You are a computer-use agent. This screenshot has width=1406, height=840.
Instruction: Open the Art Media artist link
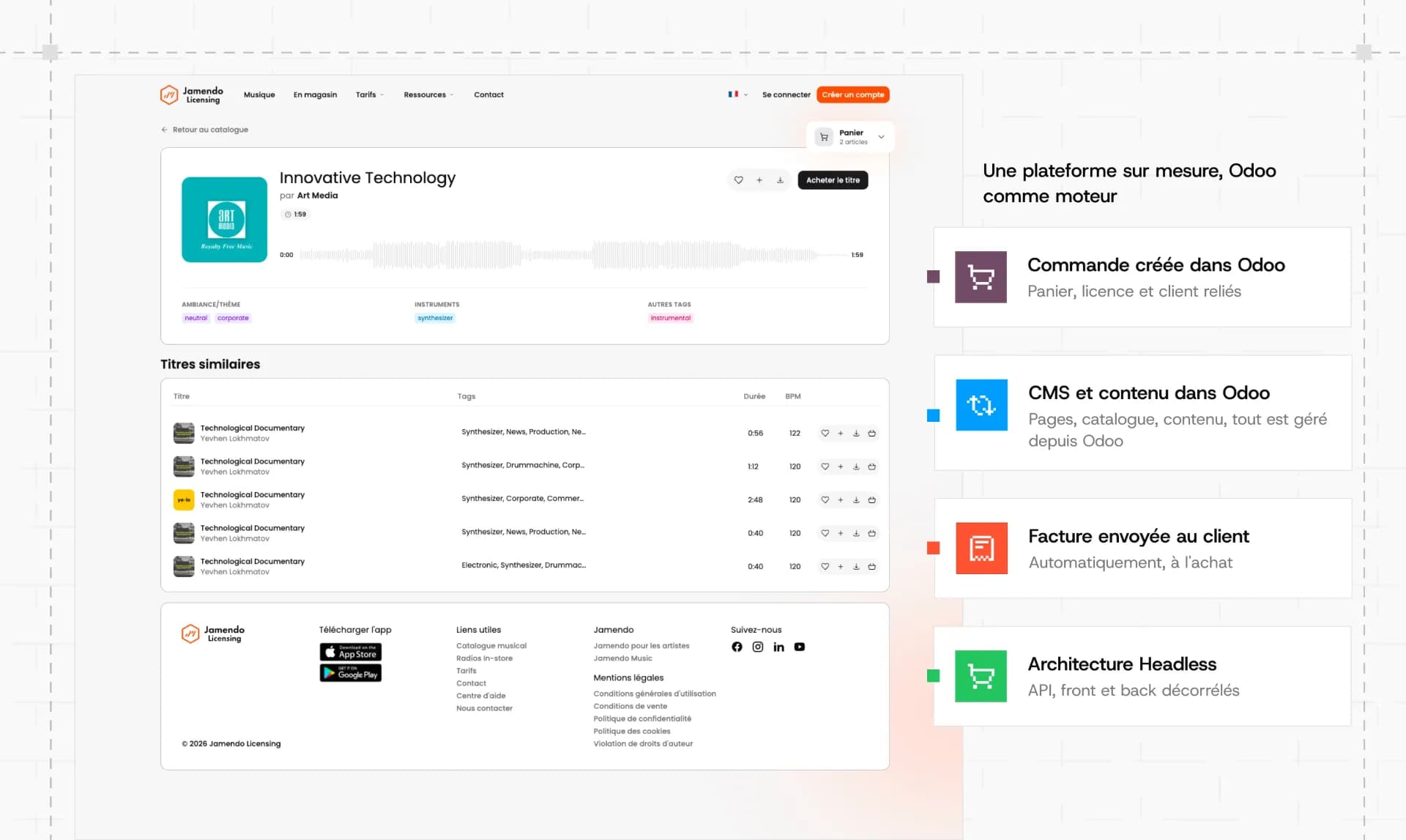tap(317, 196)
